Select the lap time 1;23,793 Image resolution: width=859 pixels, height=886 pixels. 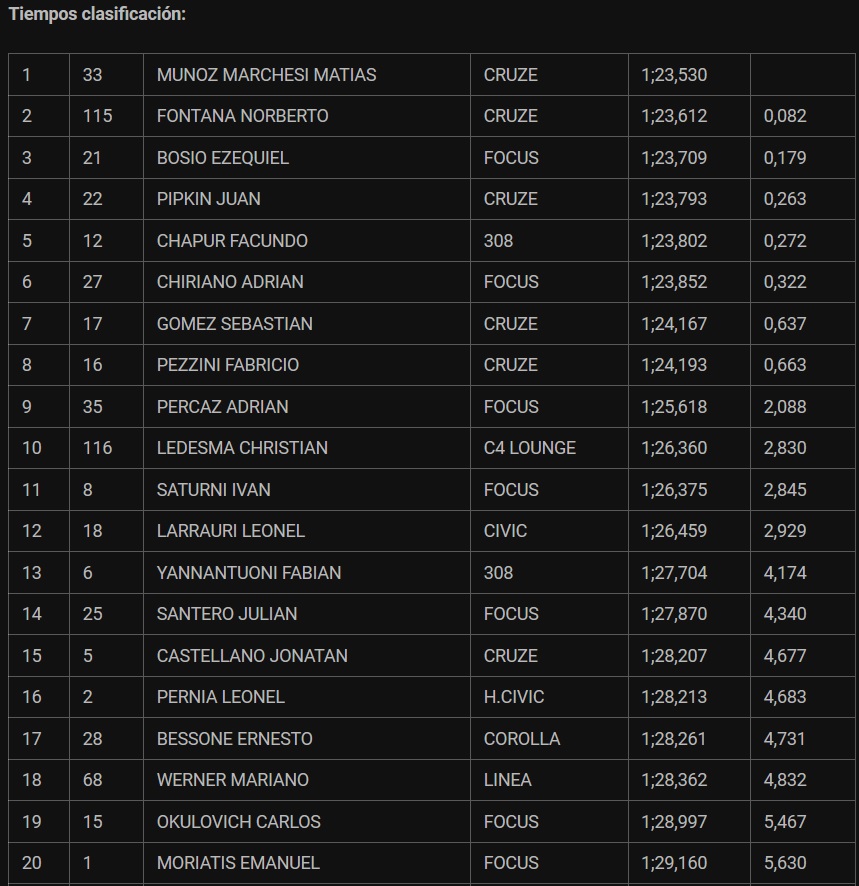(x=674, y=199)
